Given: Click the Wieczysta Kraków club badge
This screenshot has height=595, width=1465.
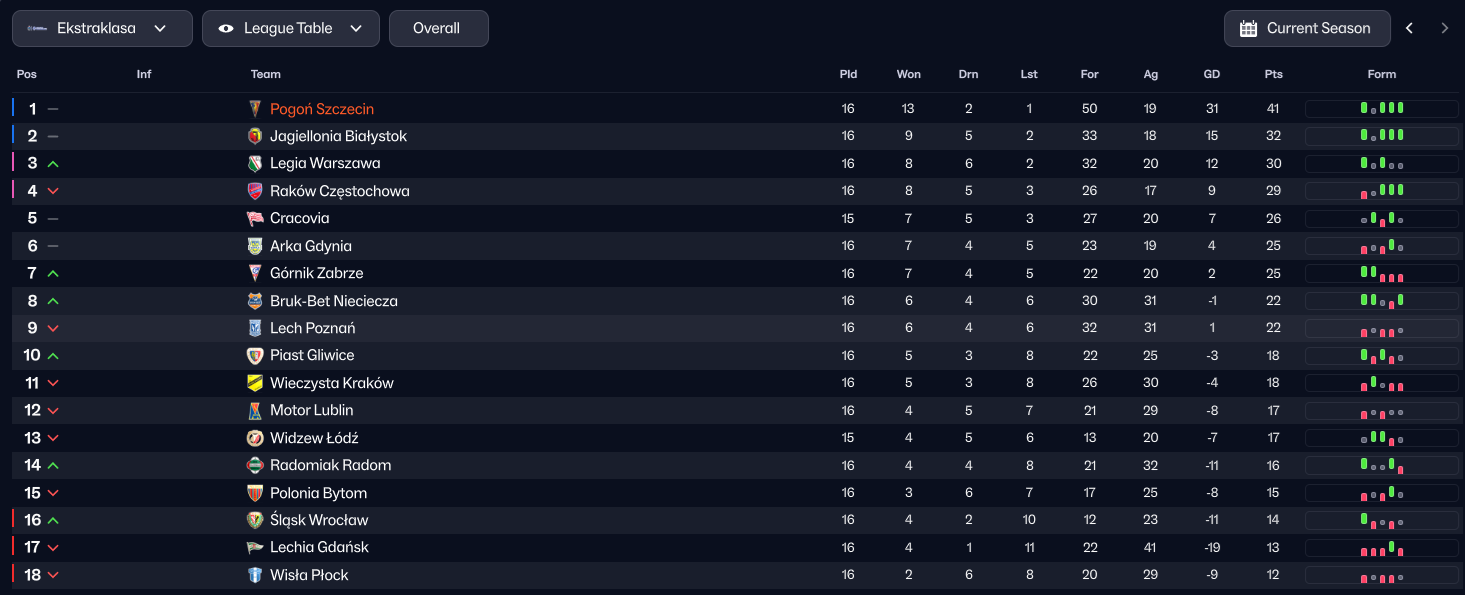Looking at the screenshot, I should pyautogui.click(x=255, y=383).
